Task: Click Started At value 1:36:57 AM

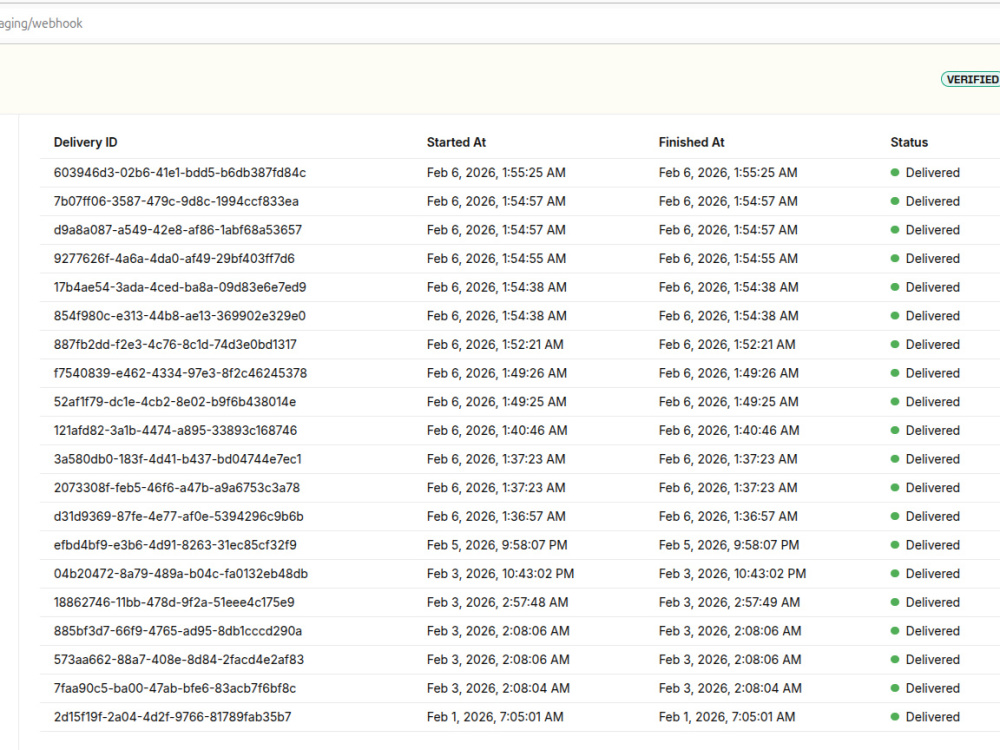Action: coord(496,517)
